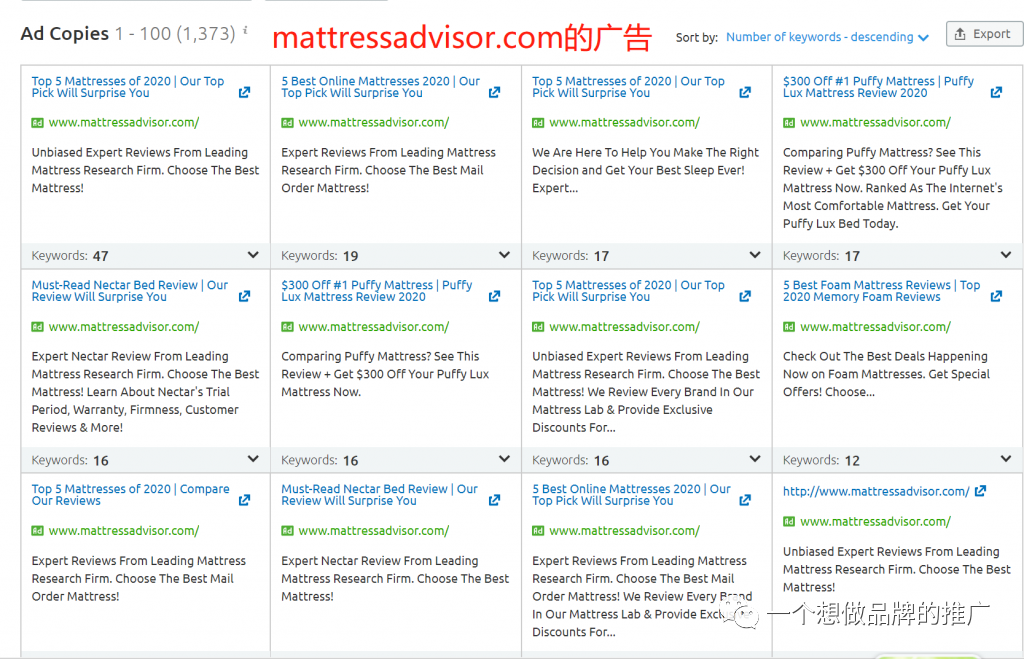Open external link icon on Nectar ad with 16 keywords
The width and height of the screenshot is (1024, 659).
point(244,297)
